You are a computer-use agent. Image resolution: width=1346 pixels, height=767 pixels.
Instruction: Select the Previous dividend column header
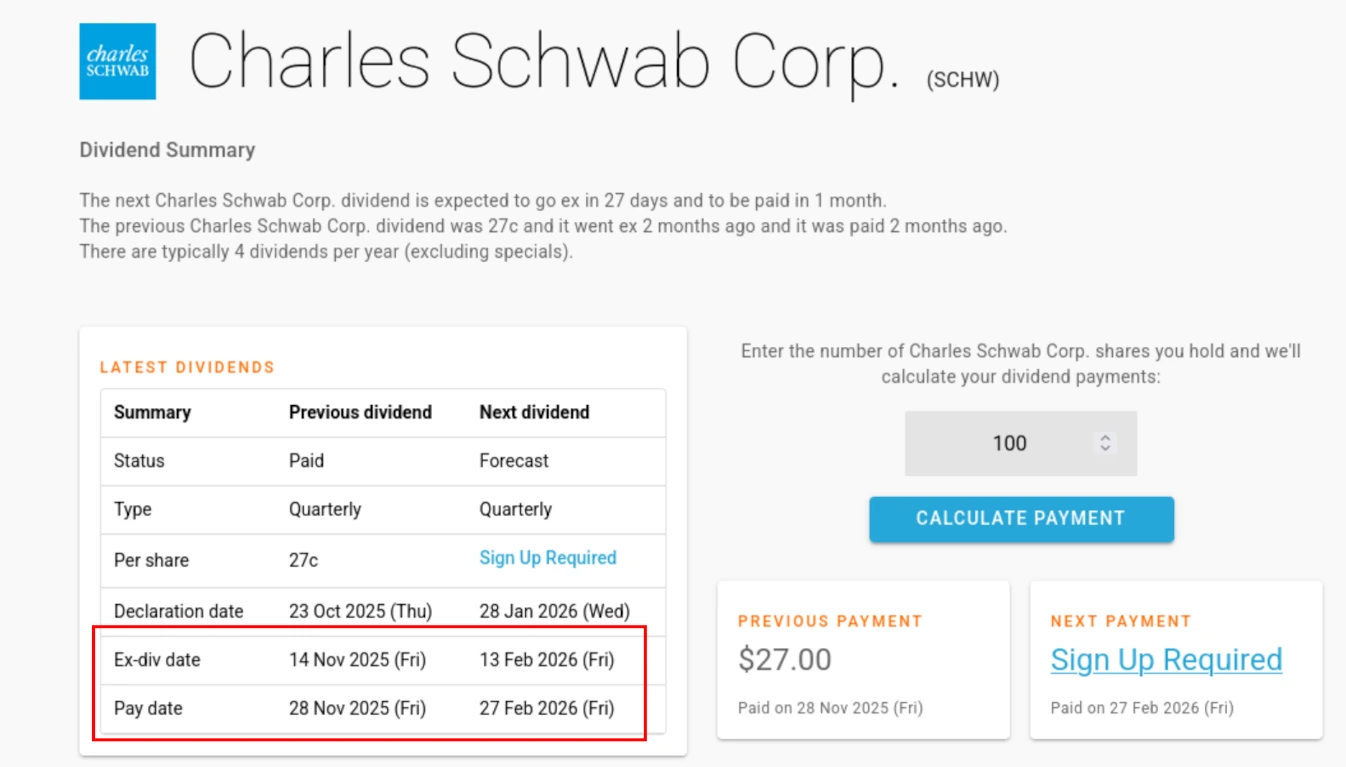pyautogui.click(x=360, y=412)
